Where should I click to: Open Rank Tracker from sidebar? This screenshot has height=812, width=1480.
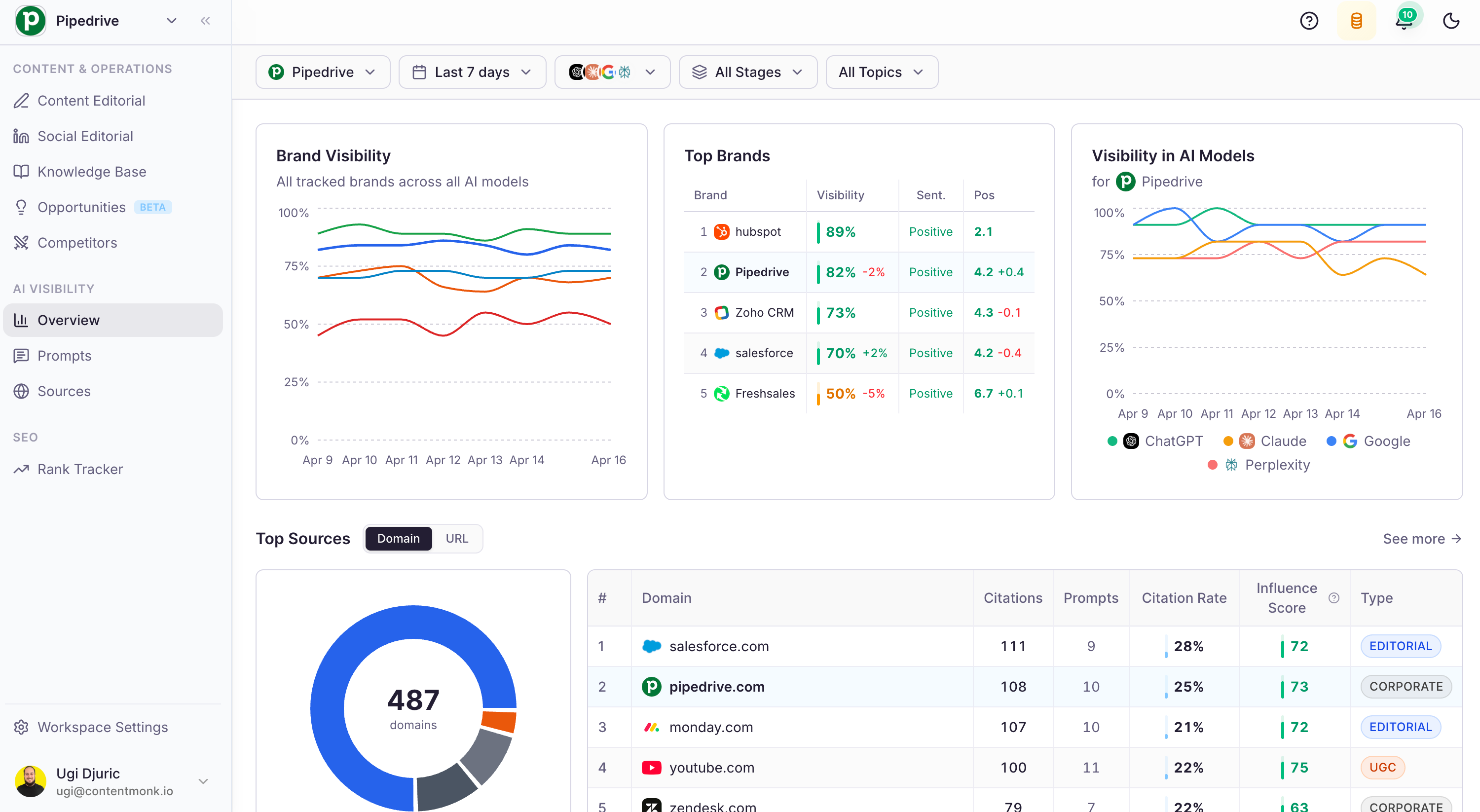pos(80,469)
